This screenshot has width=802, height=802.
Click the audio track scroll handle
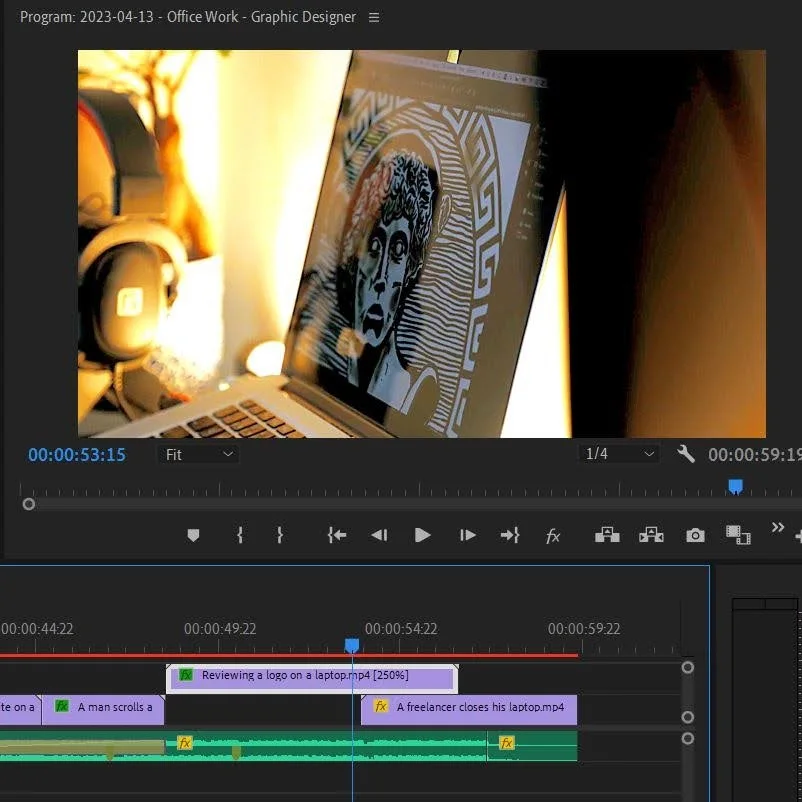(x=687, y=739)
